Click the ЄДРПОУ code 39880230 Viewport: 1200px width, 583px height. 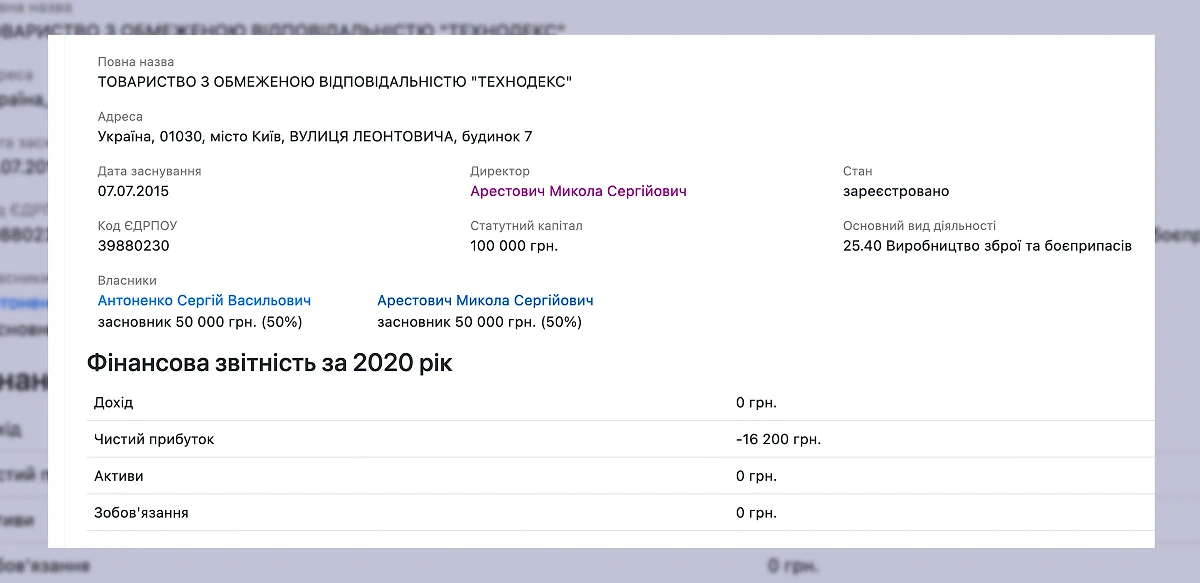pos(134,246)
